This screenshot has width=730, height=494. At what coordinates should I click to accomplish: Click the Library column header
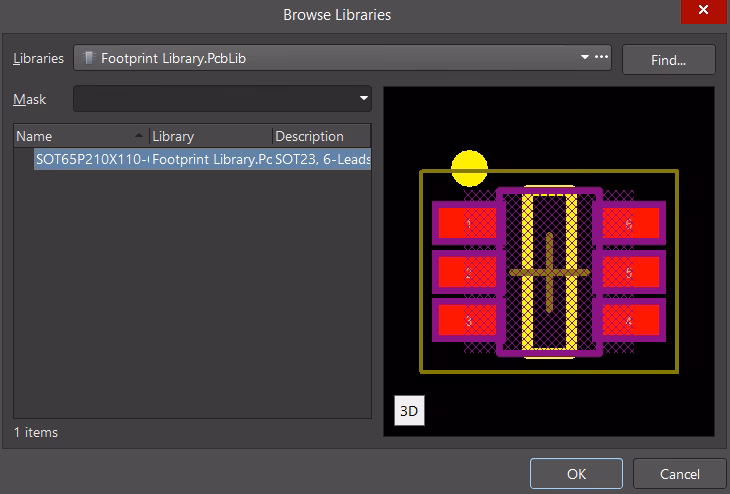pyautogui.click(x=209, y=136)
